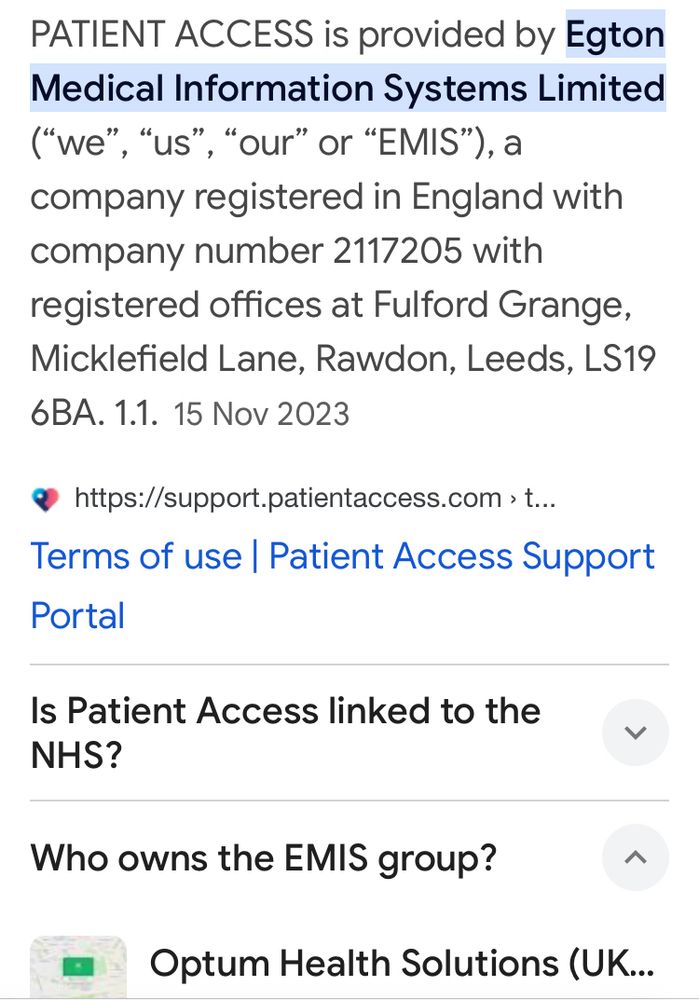Viewport: 699px width, 1000px height.
Task: Click the upward chevron icon for EMIS group
Action: click(634, 858)
